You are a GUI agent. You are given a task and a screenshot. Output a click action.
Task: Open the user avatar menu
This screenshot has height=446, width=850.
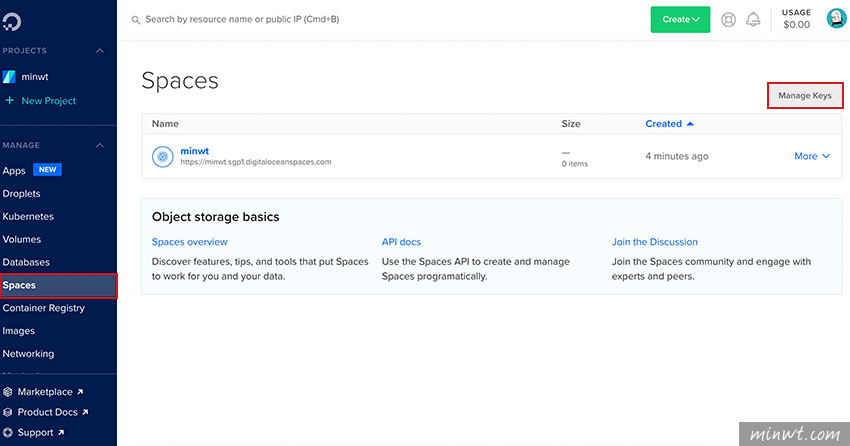click(x=837, y=18)
